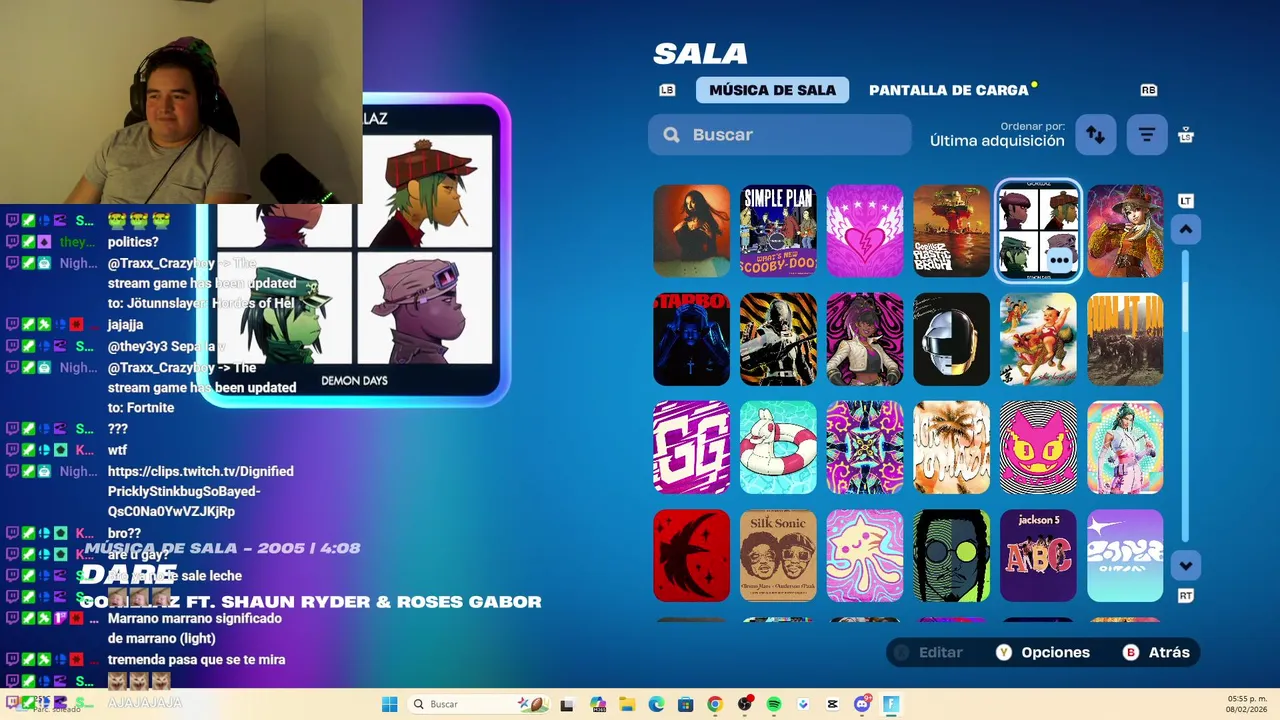This screenshot has height=720, width=1280.
Task: Select the Jackson 5 ABC track
Action: [1038, 555]
